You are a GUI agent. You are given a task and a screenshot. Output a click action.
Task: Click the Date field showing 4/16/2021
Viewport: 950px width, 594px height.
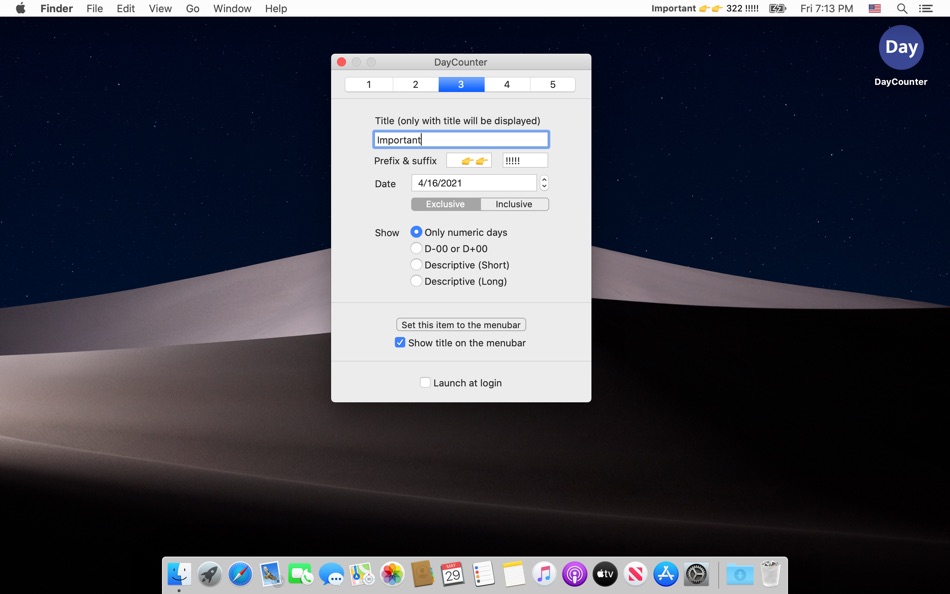474,183
